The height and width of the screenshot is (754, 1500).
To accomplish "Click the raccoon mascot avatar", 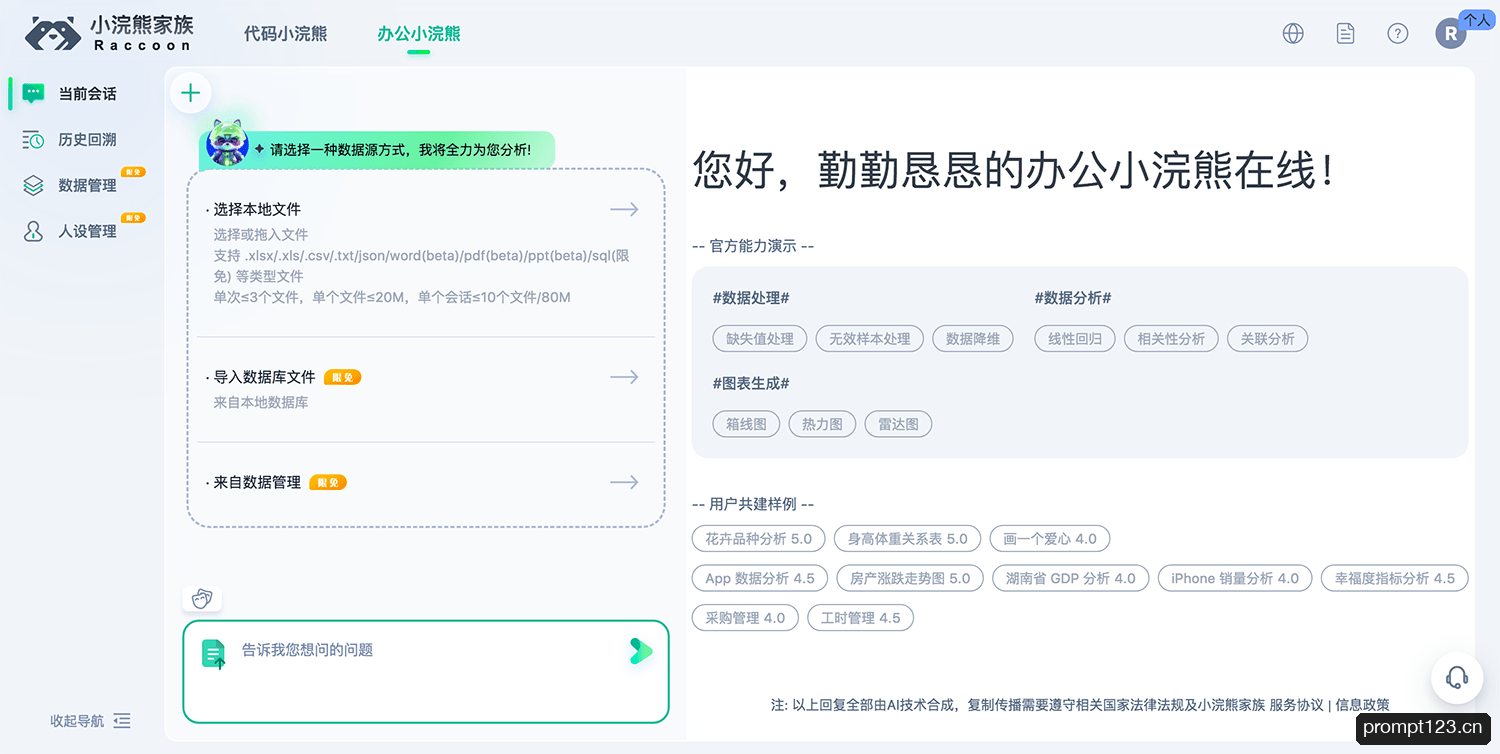I will pyautogui.click(x=227, y=144).
